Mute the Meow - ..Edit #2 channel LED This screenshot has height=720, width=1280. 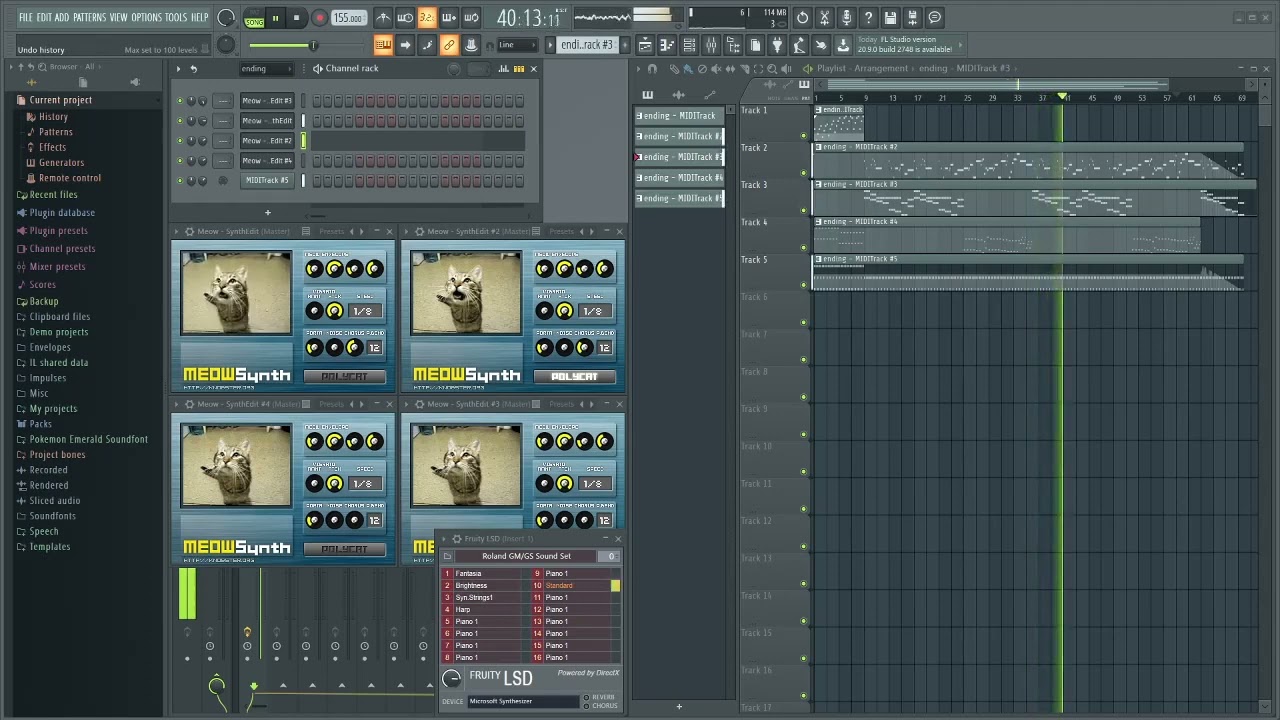pos(180,141)
